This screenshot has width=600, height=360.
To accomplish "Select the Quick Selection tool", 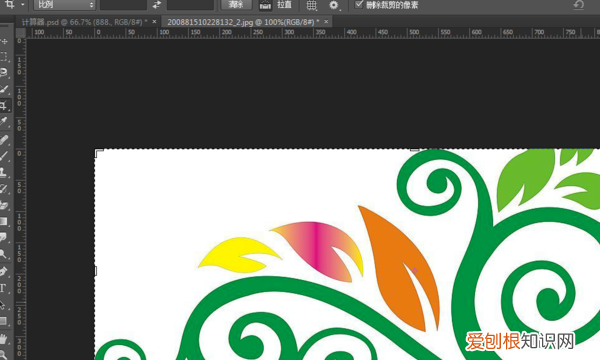I will 4,89.
